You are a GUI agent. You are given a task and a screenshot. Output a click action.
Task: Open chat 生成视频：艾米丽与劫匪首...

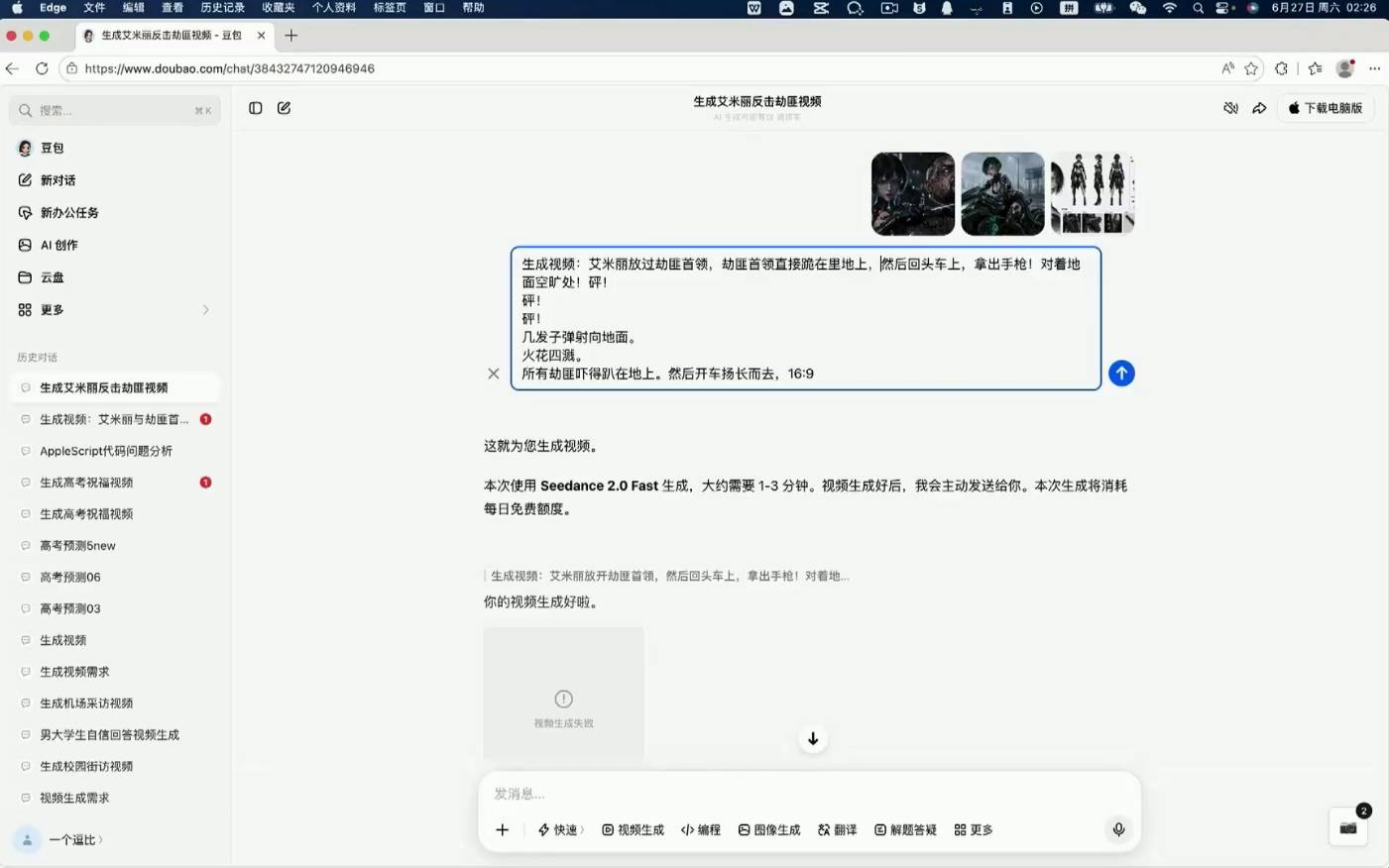pos(114,419)
